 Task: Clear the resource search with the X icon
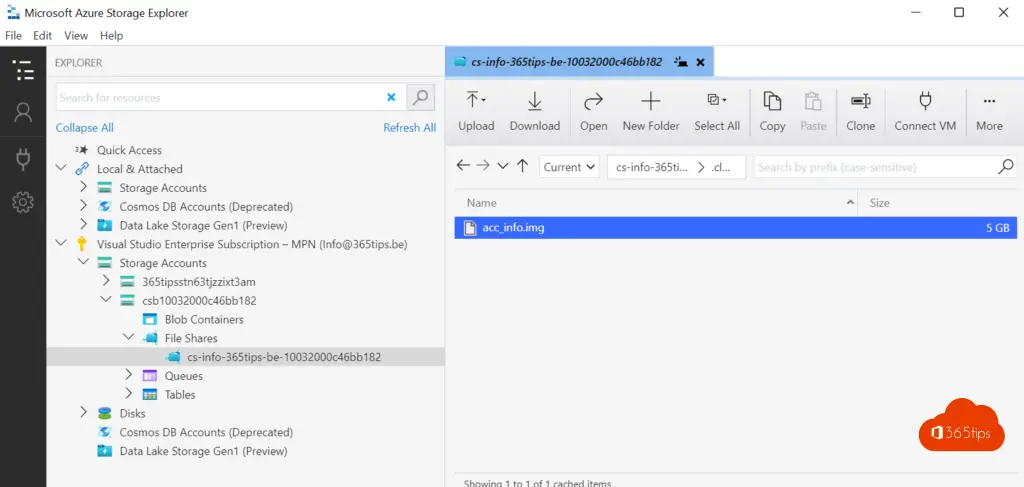(391, 97)
